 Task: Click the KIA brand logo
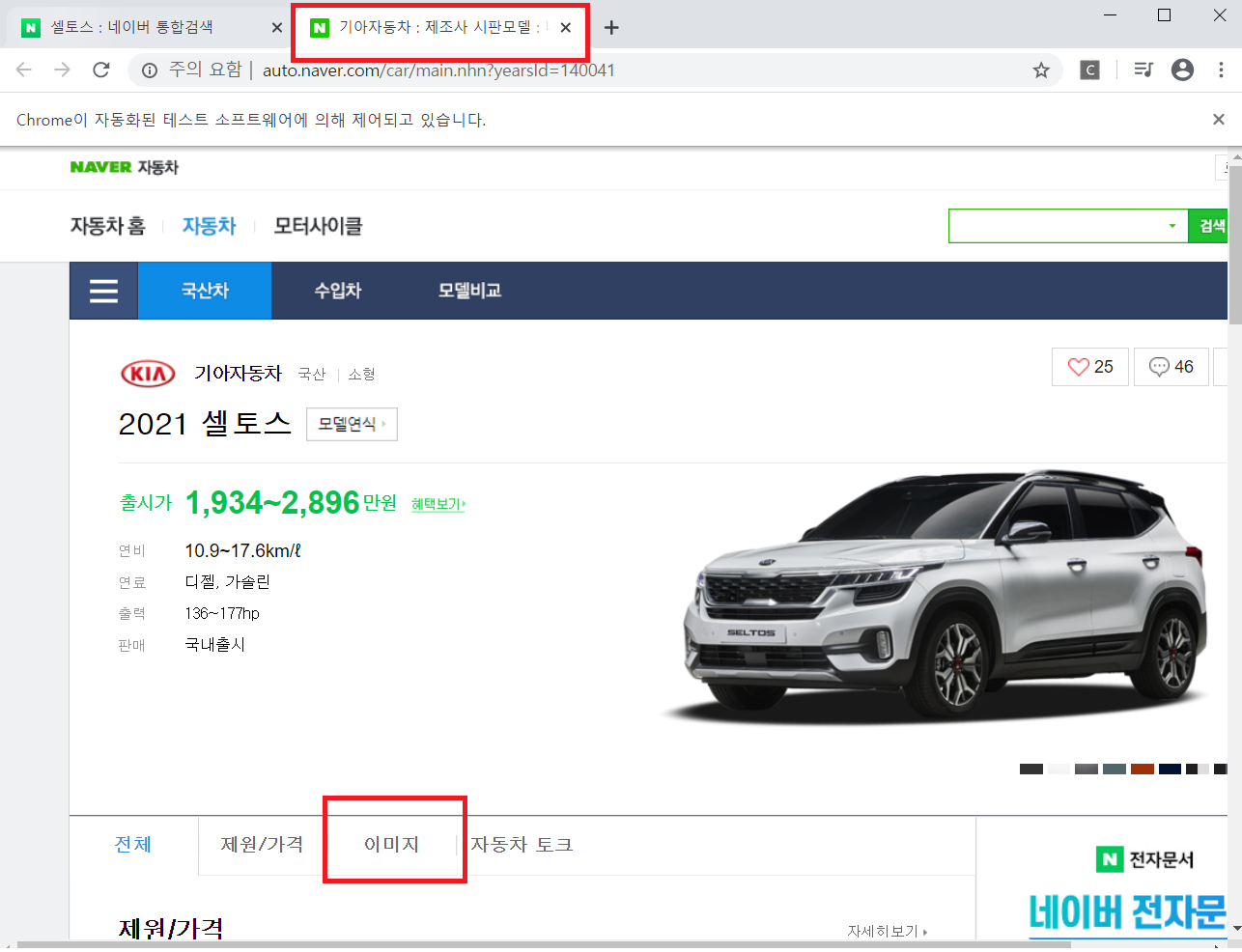click(148, 374)
